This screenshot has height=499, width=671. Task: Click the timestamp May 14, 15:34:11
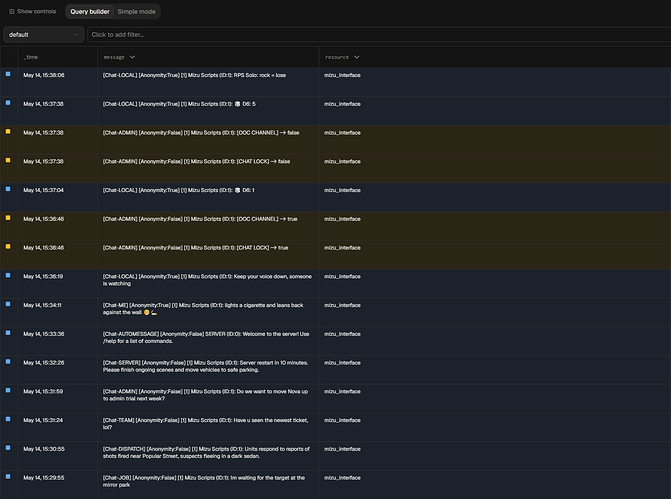point(42,305)
